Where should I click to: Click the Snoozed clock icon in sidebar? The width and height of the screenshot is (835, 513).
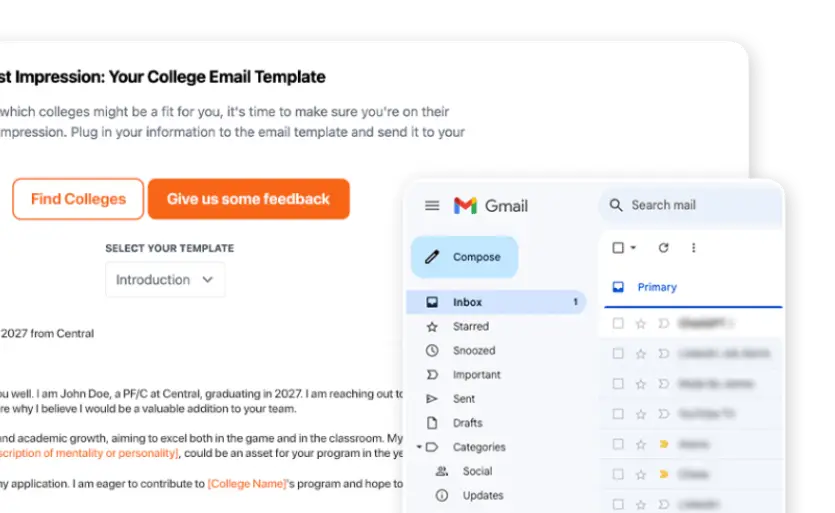[432, 351]
